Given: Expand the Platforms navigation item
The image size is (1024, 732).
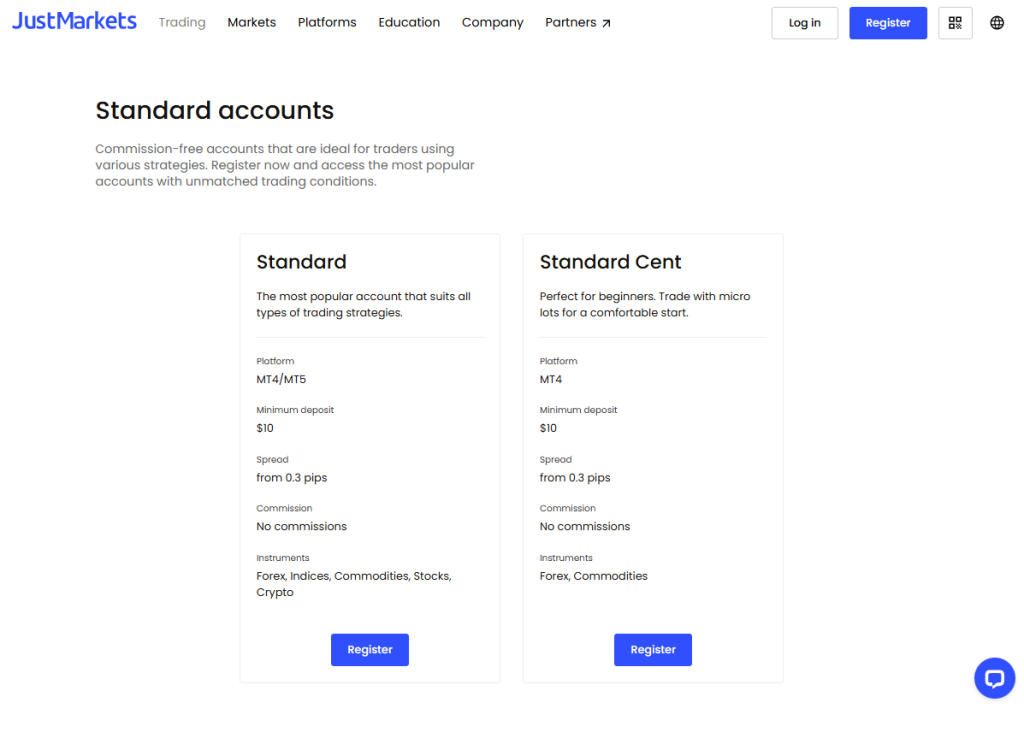Looking at the screenshot, I should 327,22.
